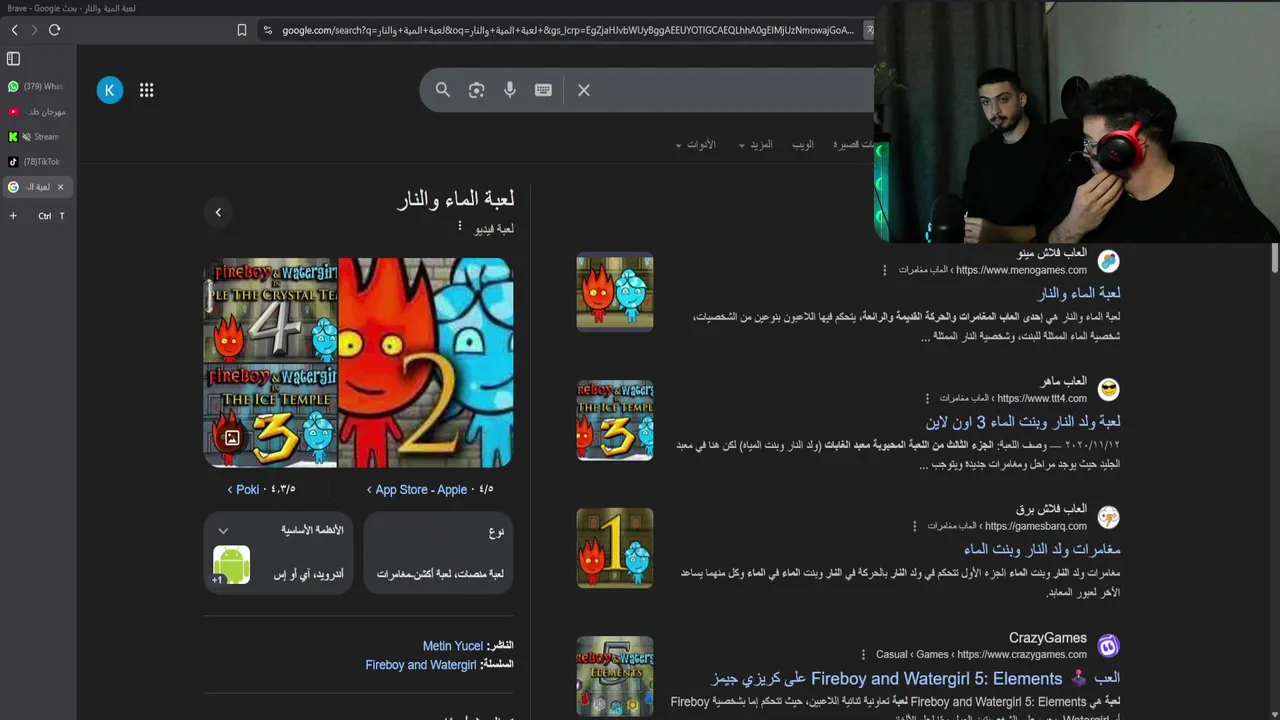Click the العاب ماهر site favicon
This screenshot has height=720, width=1280.
tap(1108, 389)
